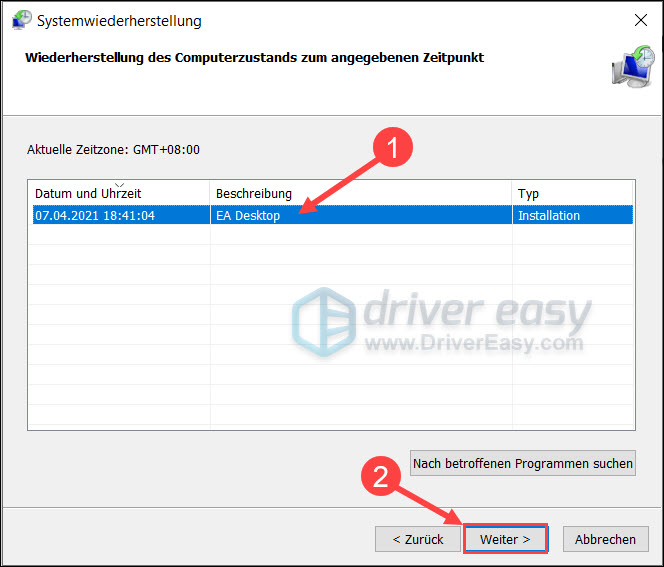The width and height of the screenshot is (664, 567).
Task: Close the Systemwiederherstellung dialog
Action: click(640, 20)
